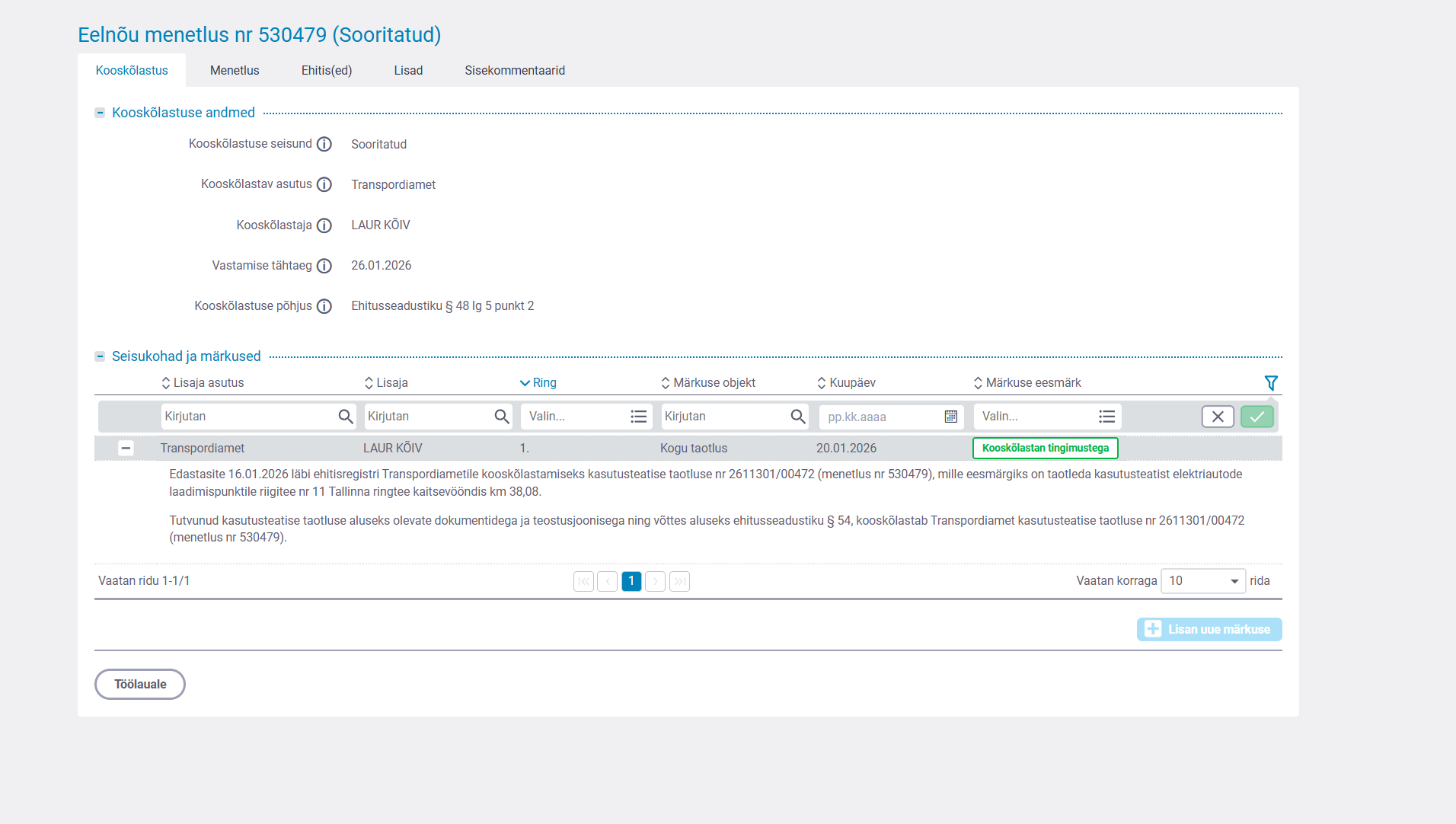Open the Ring filter dropdown

click(586, 417)
